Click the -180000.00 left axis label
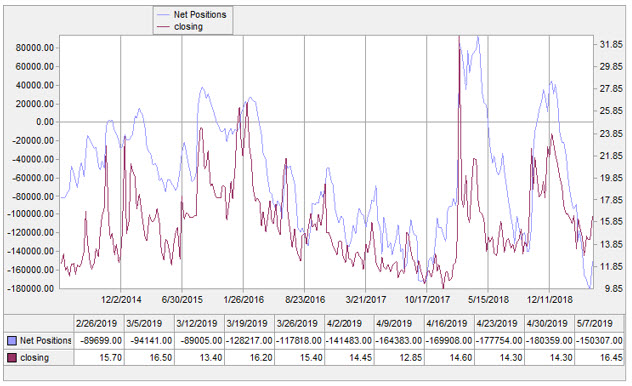Image resolution: width=632 pixels, height=386 pixels. coord(30,289)
